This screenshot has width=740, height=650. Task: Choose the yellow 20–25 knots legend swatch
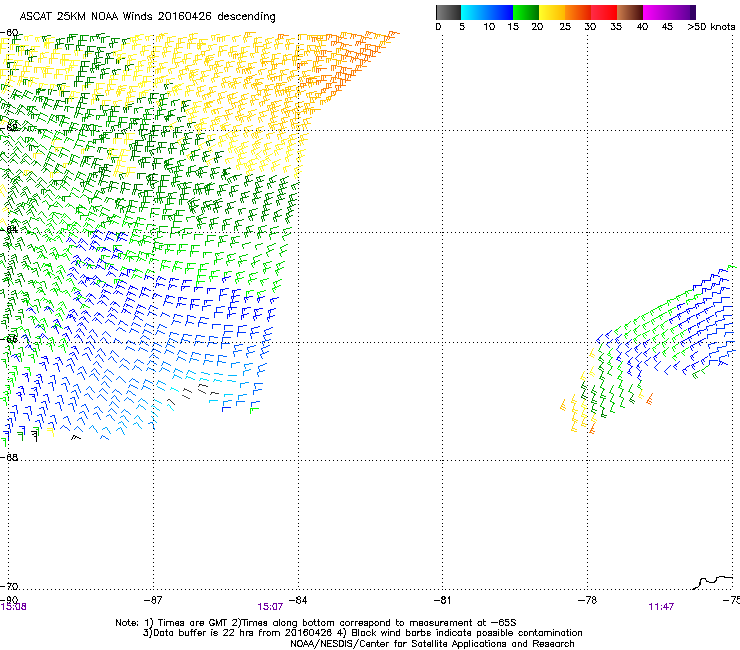552,12
